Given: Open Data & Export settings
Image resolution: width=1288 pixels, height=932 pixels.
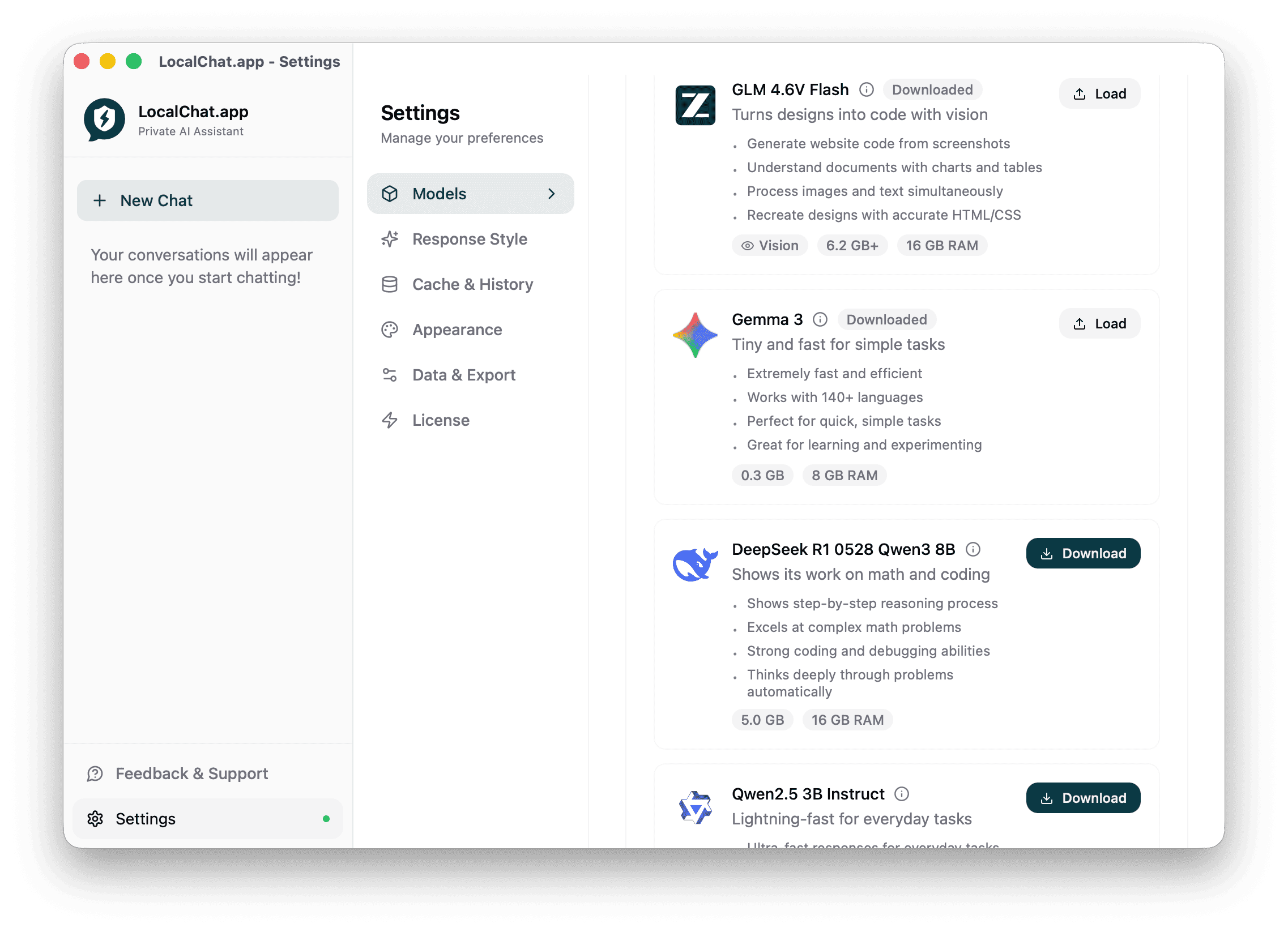Looking at the screenshot, I should (x=463, y=375).
